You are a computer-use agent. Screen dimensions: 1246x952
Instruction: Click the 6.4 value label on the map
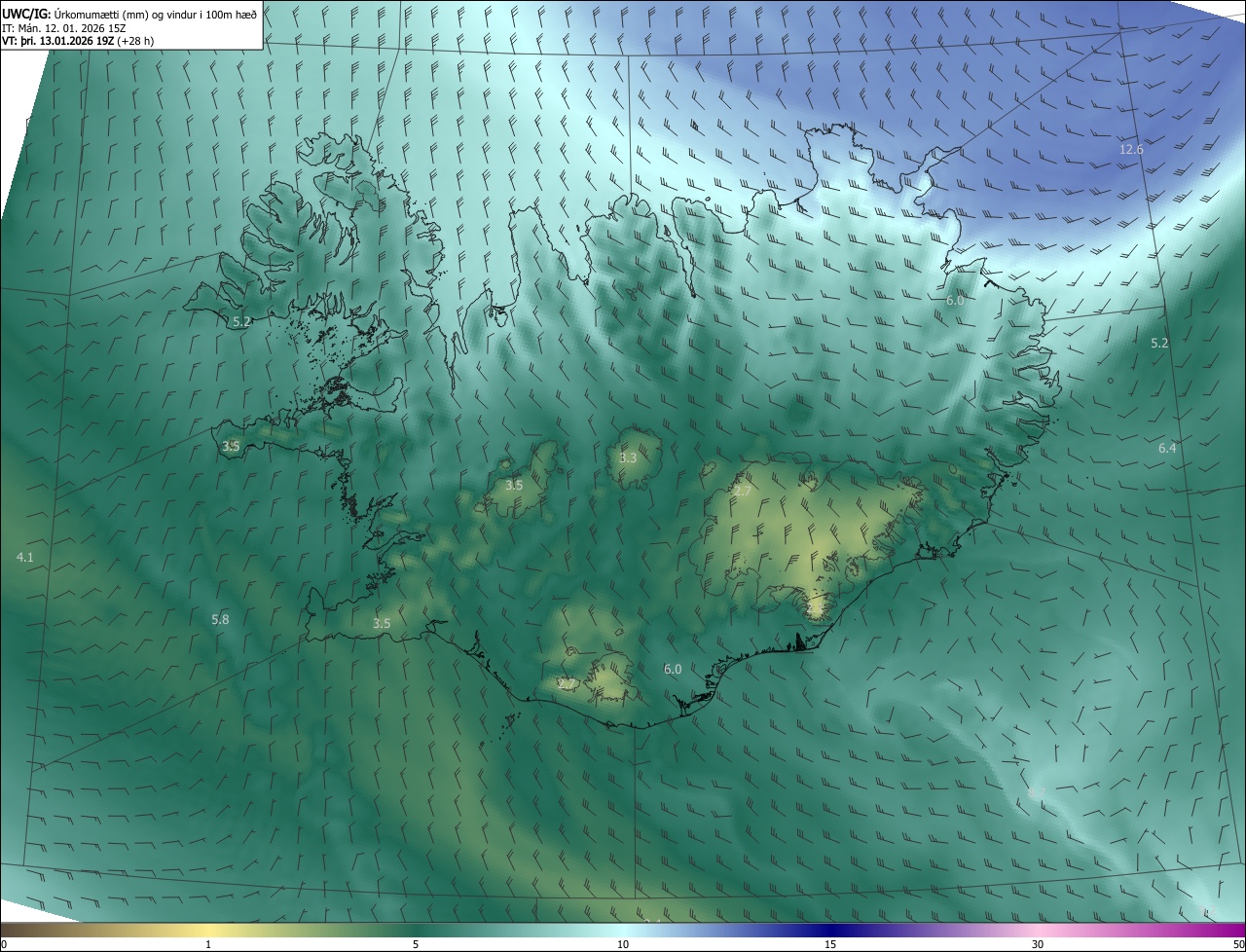(1167, 449)
